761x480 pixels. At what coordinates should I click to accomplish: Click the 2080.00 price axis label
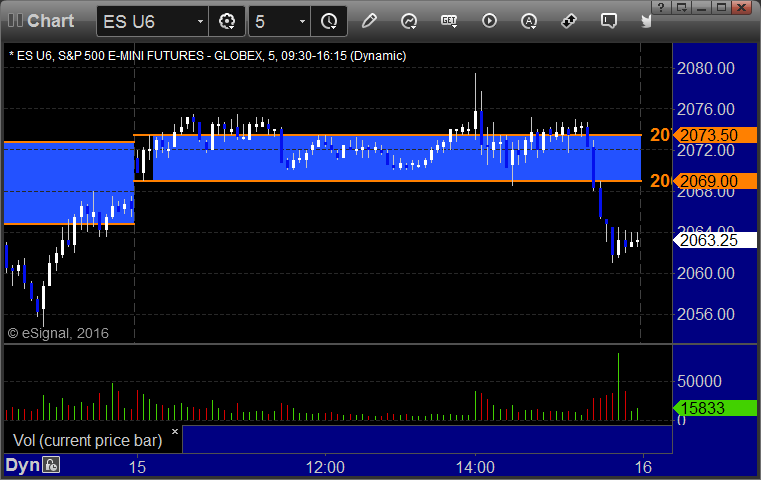point(706,68)
